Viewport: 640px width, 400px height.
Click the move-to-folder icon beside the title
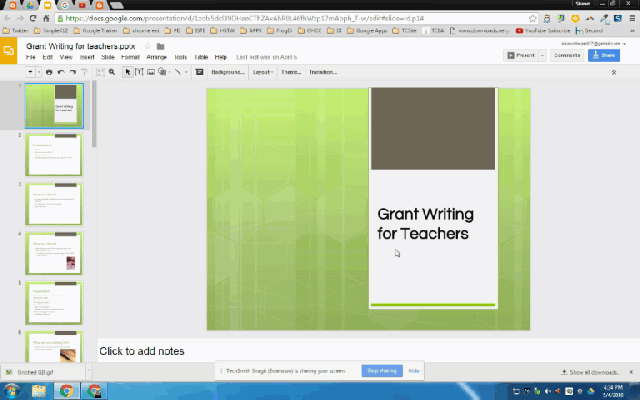(160, 46)
